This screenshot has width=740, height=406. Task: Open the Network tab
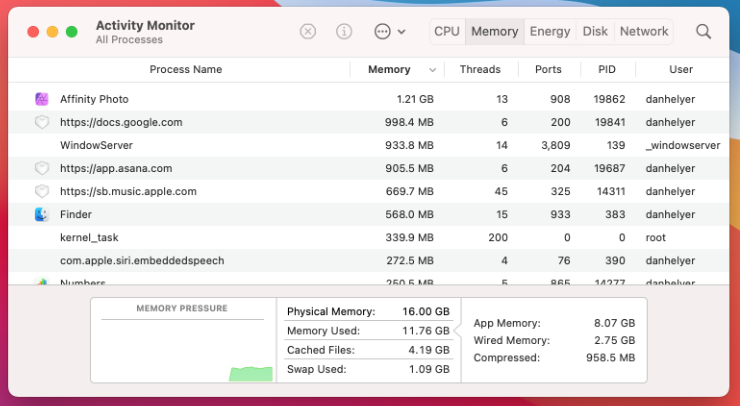click(644, 32)
